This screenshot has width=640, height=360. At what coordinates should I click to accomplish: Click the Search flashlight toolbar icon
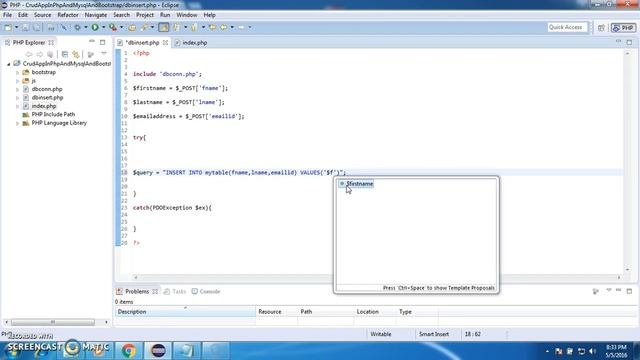coord(144,27)
